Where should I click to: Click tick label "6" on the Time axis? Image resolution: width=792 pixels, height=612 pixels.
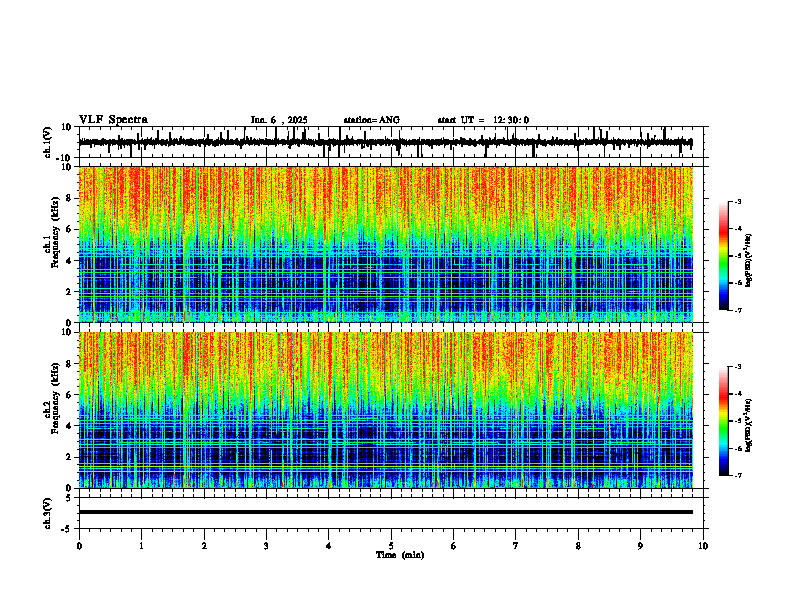pos(454,546)
